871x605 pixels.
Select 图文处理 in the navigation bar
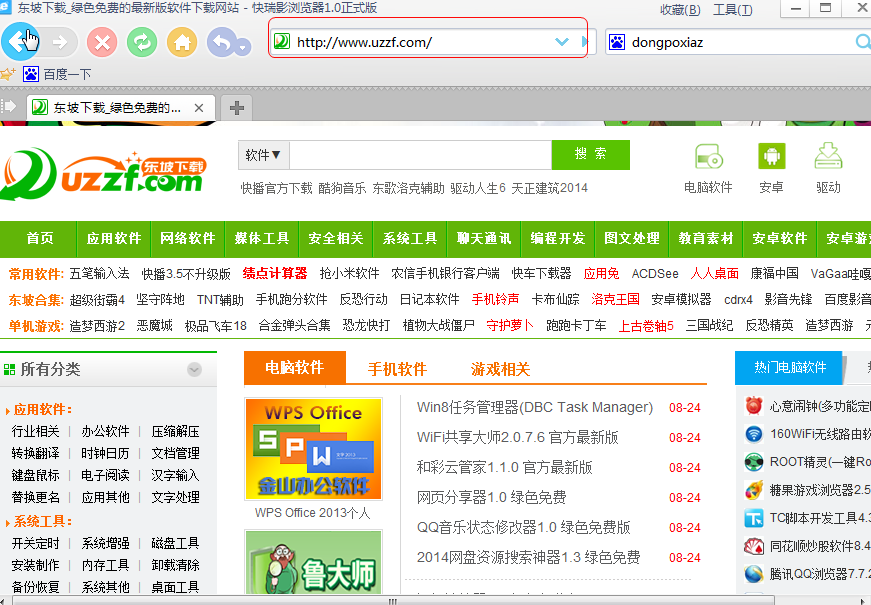pyautogui.click(x=632, y=238)
